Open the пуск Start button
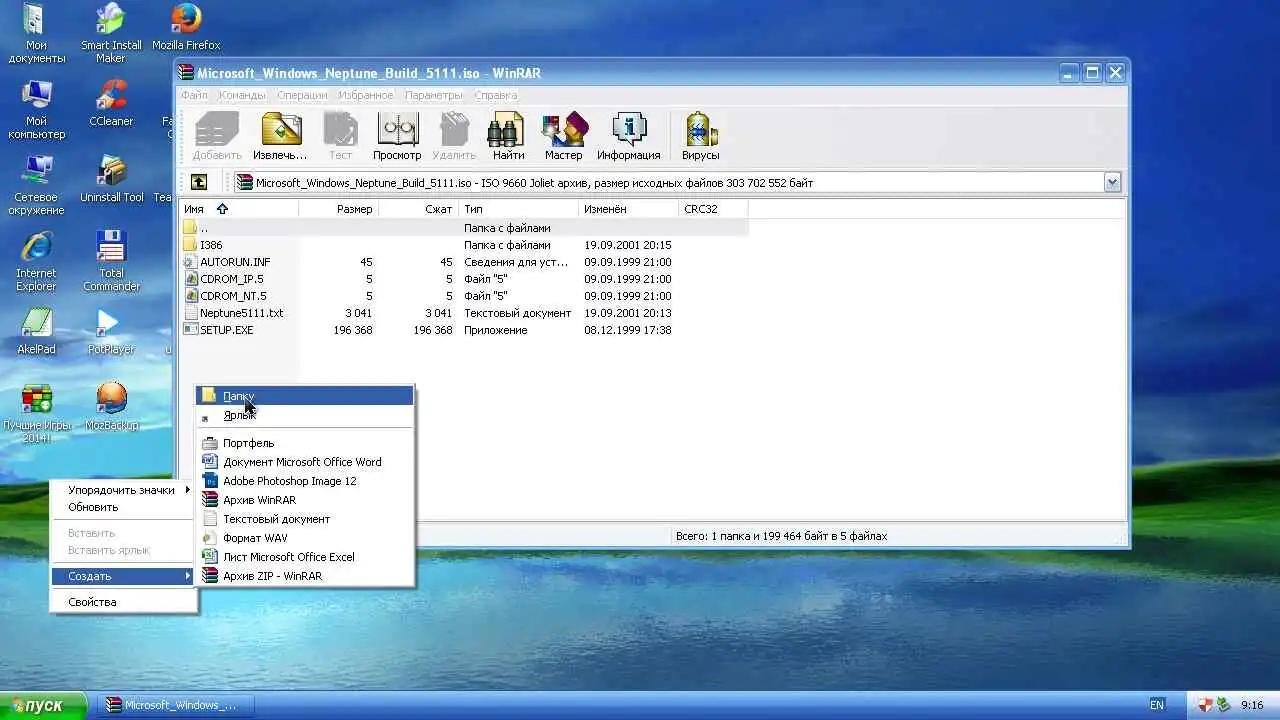The width and height of the screenshot is (1280, 720). pos(43,705)
